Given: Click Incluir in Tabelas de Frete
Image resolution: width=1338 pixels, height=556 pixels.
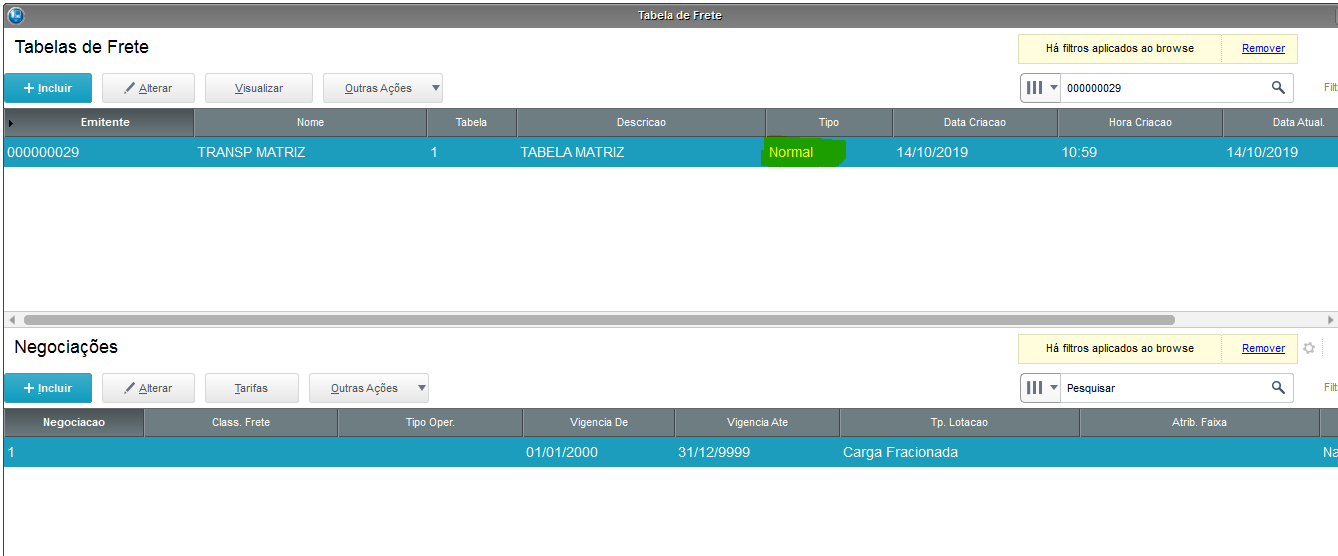Looking at the screenshot, I should click(48, 88).
